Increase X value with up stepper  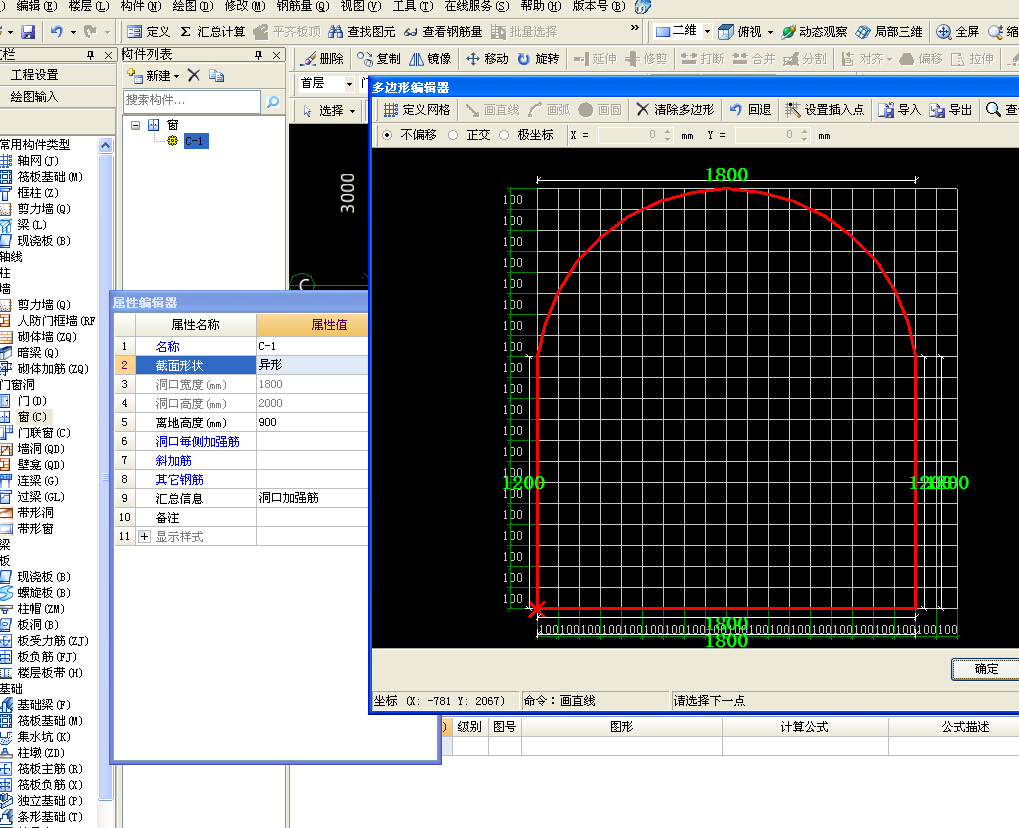click(x=667, y=131)
